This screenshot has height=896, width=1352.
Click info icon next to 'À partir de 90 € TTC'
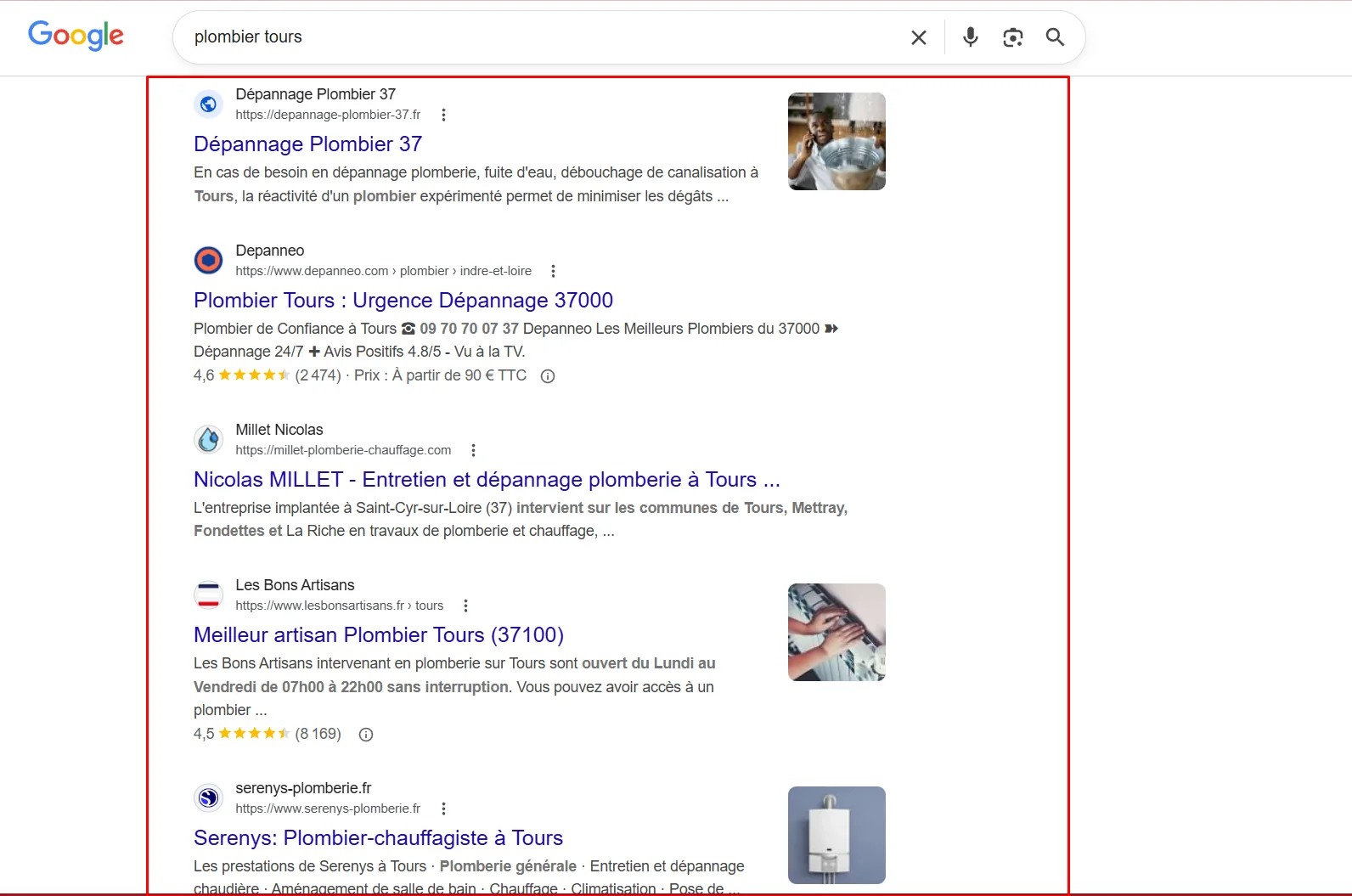[548, 376]
